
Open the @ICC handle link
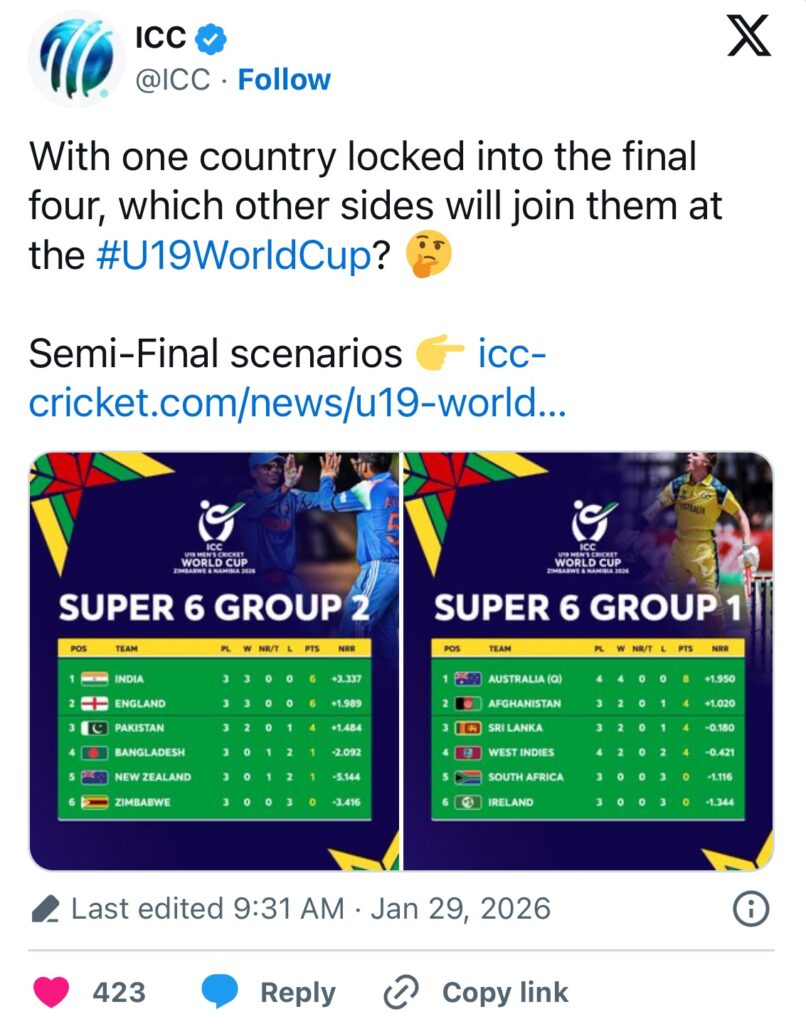point(172,80)
